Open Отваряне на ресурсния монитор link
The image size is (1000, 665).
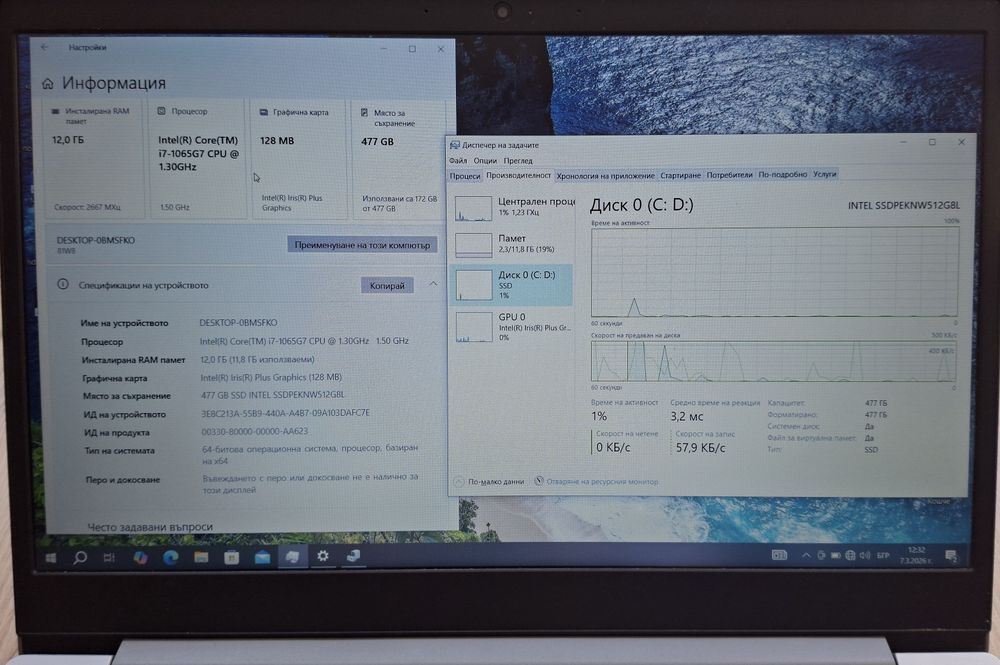(597, 482)
